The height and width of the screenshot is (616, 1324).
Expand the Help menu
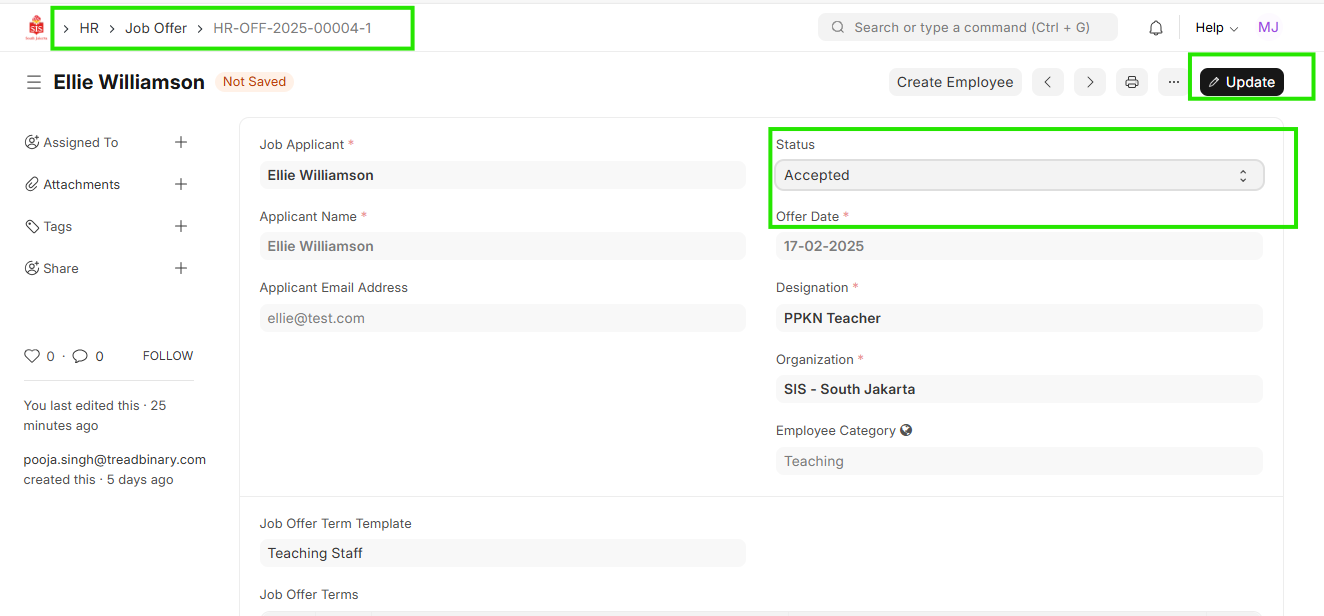(x=1216, y=28)
